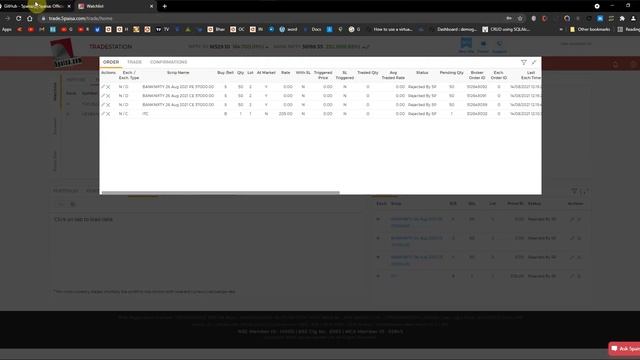The image size is (640, 360).
Task: Open the Reading list
Action: pos(629,29)
